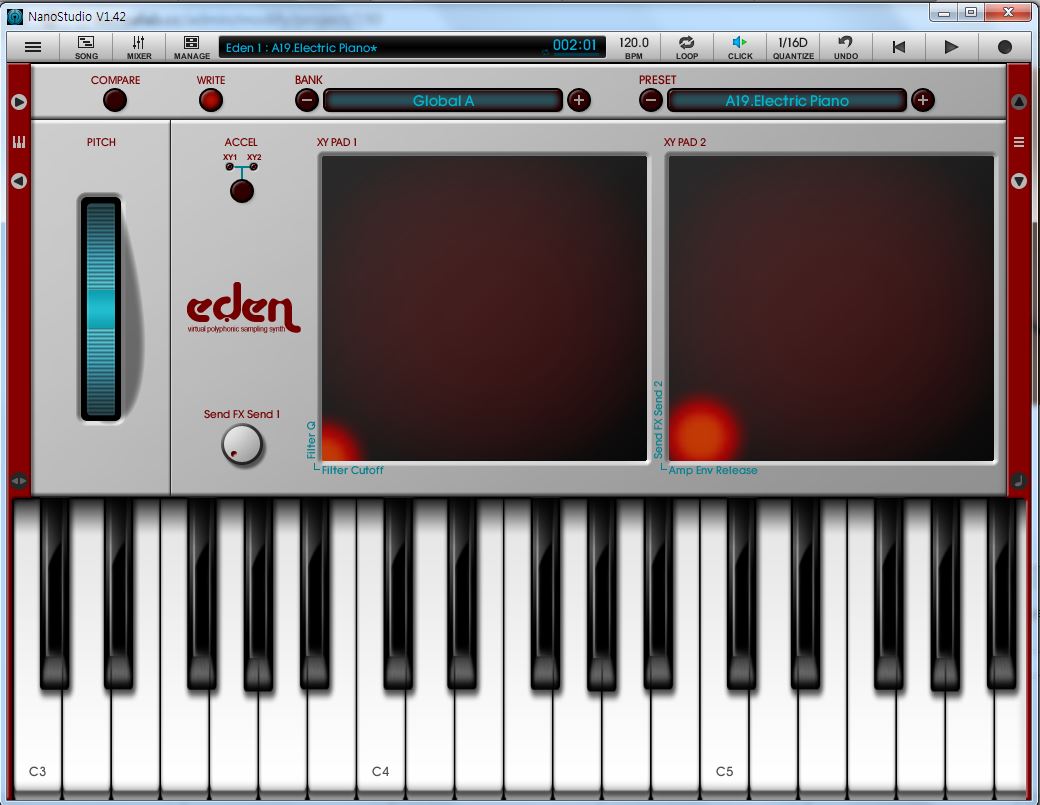Toggle the metronome Click
The height and width of the screenshot is (805, 1040).
(740, 47)
